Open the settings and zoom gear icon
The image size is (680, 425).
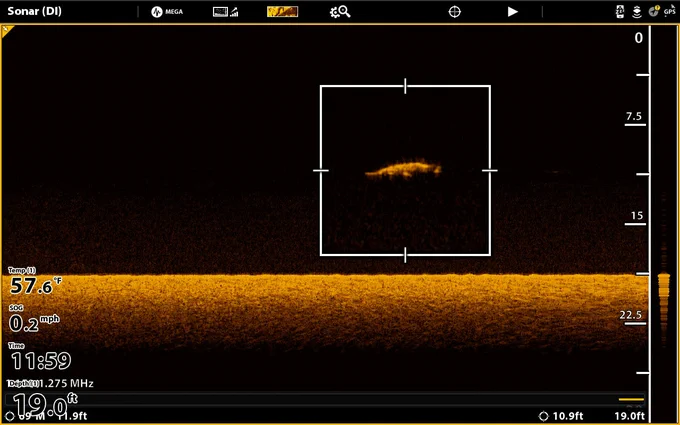[x=340, y=12]
